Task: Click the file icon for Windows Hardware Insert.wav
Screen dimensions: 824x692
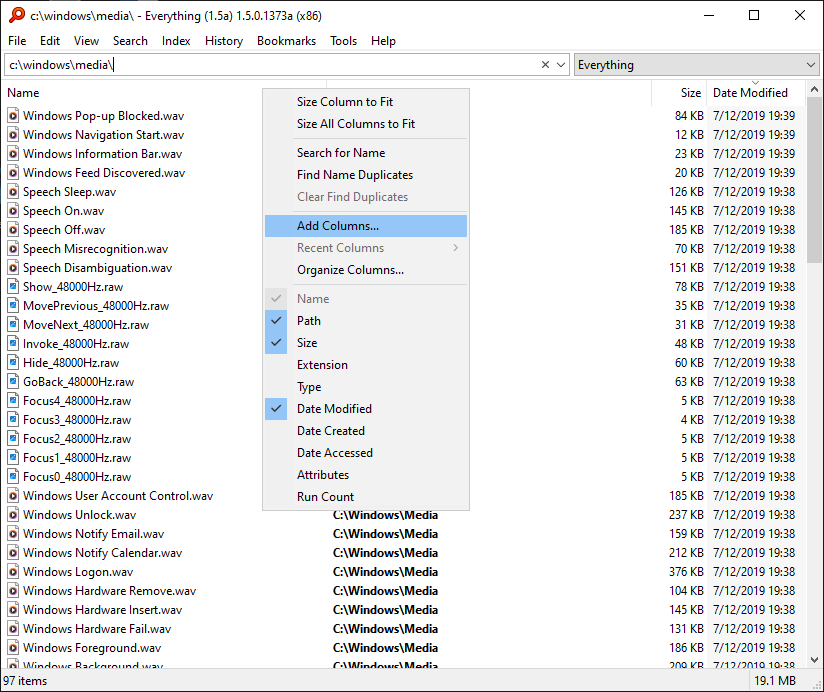Action: coord(13,610)
